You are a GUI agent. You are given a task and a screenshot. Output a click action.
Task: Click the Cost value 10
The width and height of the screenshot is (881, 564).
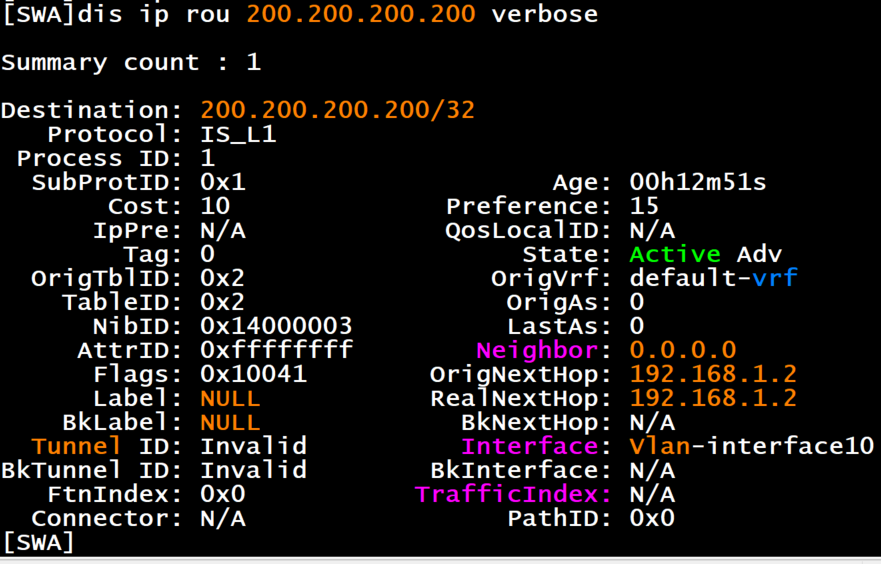(x=215, y=207)
